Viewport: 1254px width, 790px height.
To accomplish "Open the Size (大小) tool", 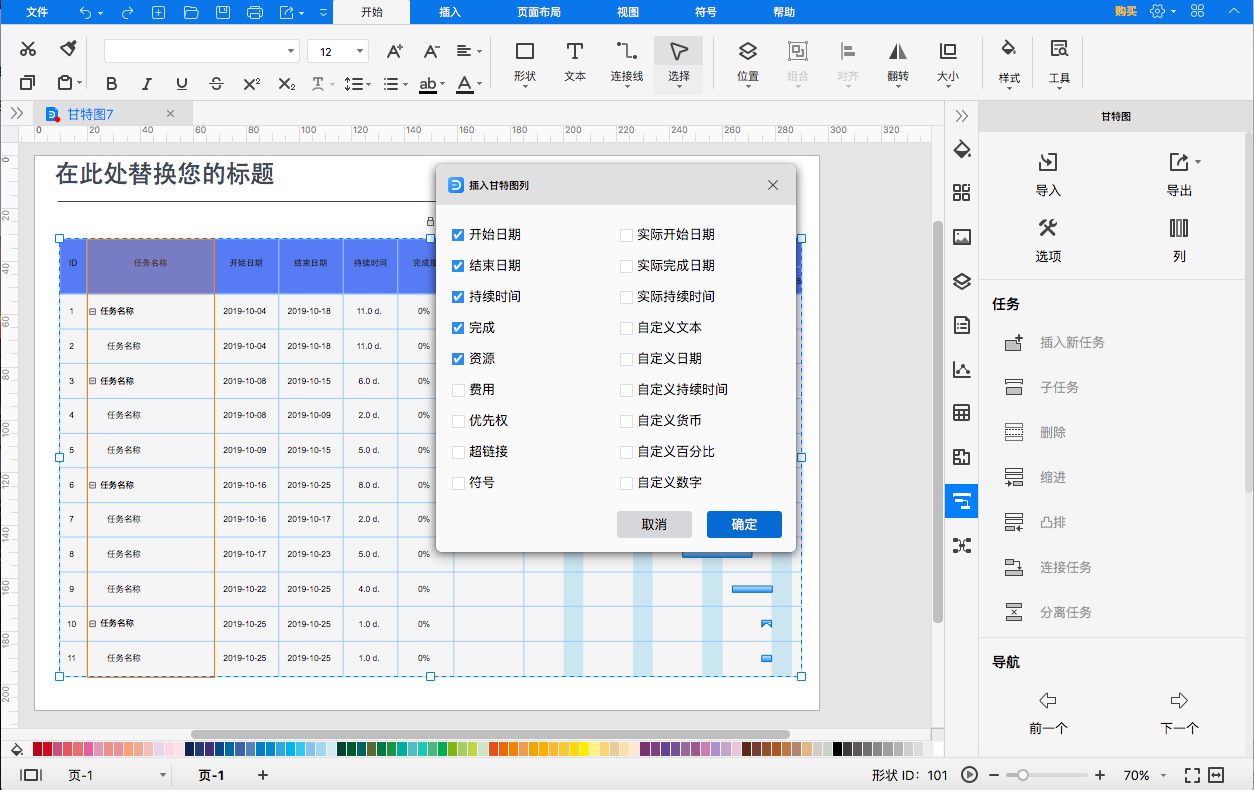I will pyautogui.click(x=948, y=63).
